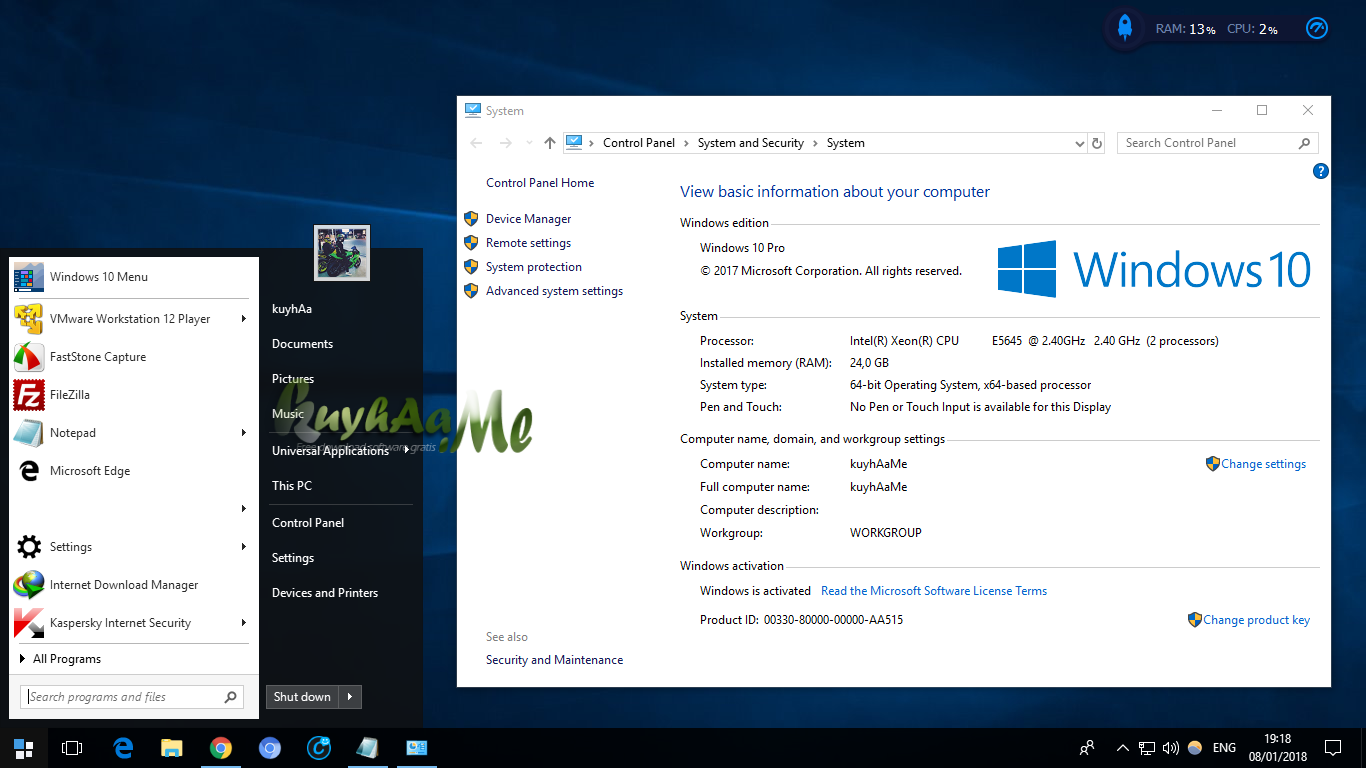This screenshot has height=768, width=1366.
Task: Read the Microsoft Software License Terms
Action: pos(934,591)
